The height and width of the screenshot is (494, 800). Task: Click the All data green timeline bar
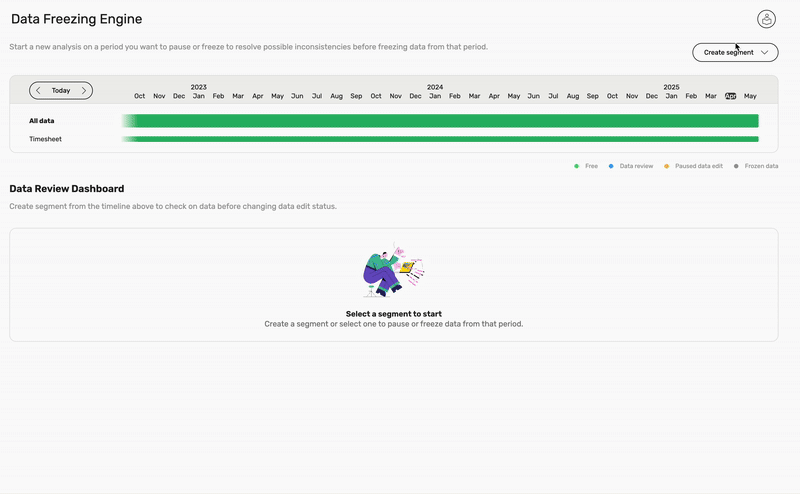point(440,121)
